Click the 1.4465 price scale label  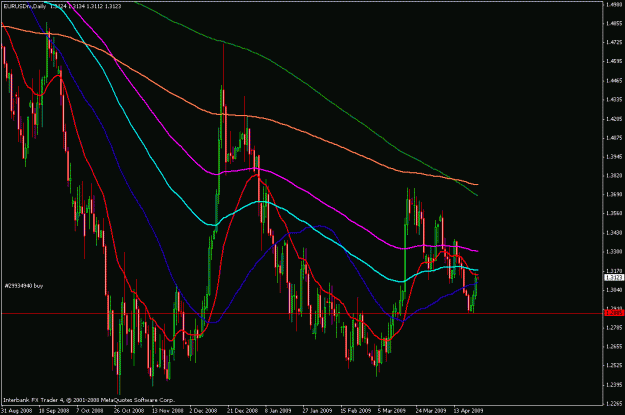[614, 81]
